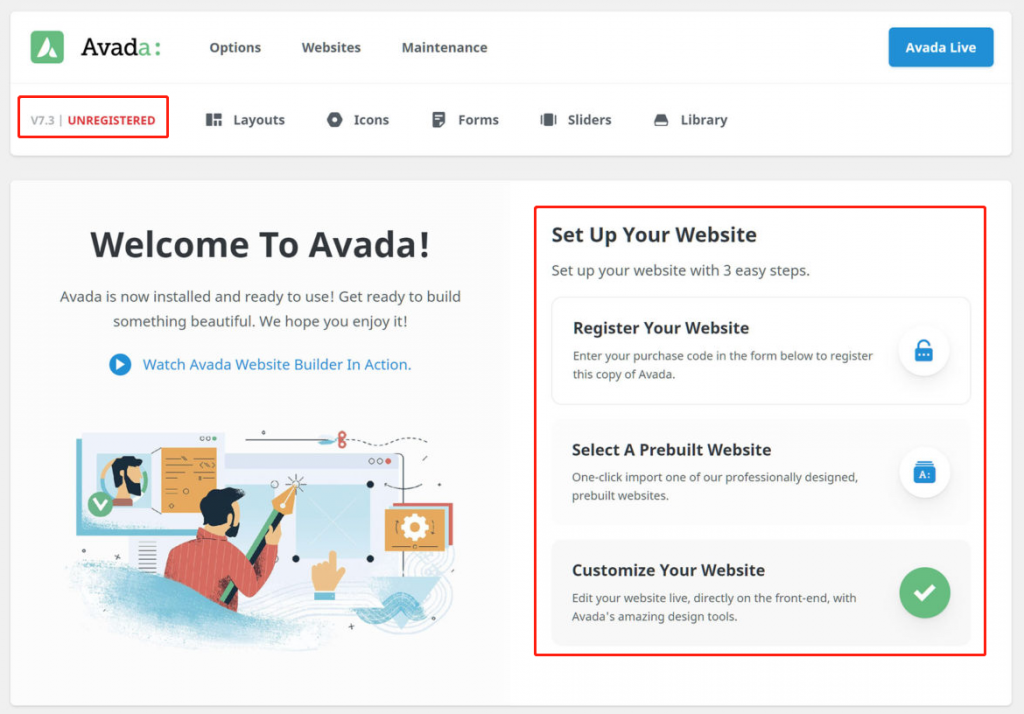
Task: Click the Icons circle icon
Action: coord(334,120)
